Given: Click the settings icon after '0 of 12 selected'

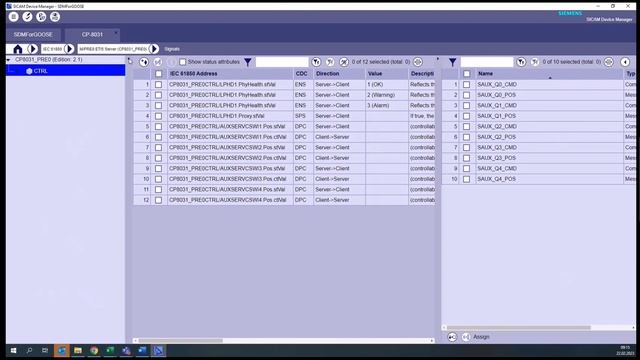Looking at the screenshot, I should (418, 62).
